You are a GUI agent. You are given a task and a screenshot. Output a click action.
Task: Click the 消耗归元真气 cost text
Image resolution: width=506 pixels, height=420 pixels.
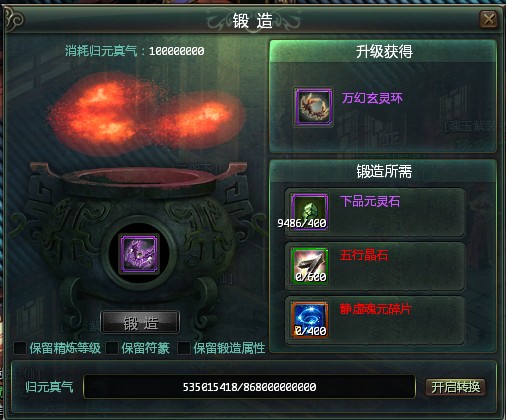(135, 51)
